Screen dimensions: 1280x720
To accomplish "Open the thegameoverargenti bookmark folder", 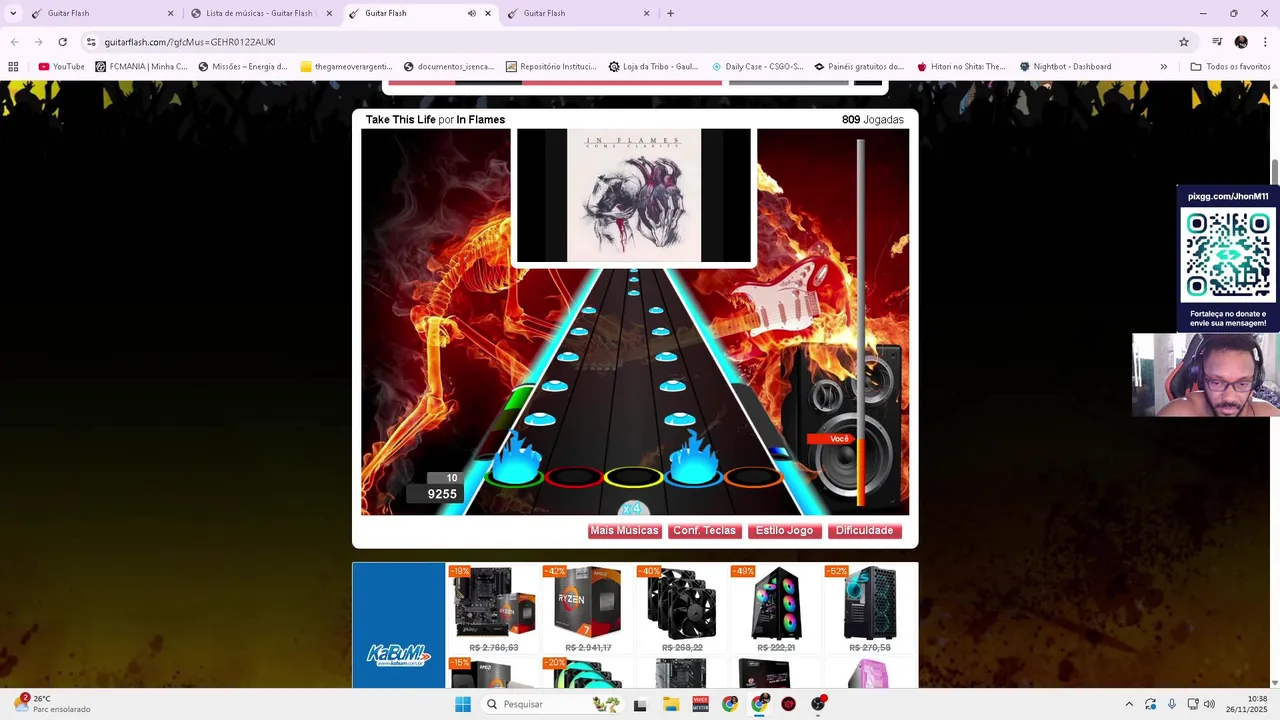I will coord(346,67).
